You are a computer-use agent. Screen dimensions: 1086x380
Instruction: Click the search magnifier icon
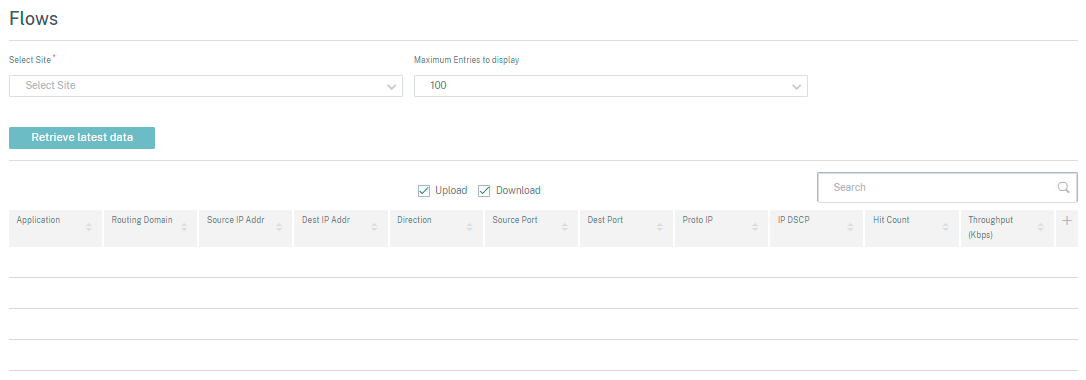pyautogui.click(x=1063, y=188)
